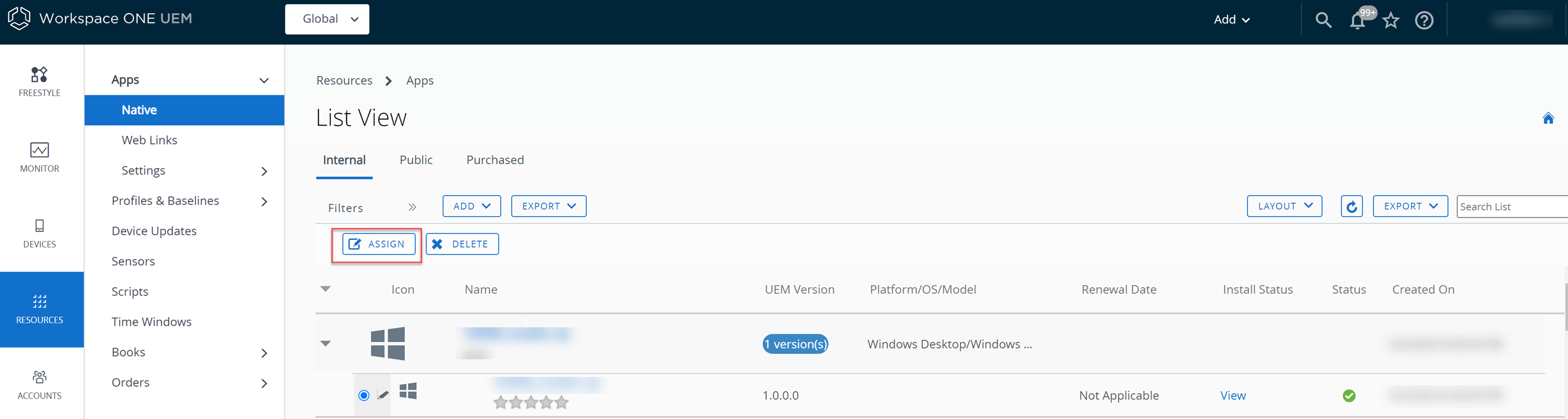Image resolution: width=1568 pixels, height=419 pixels.
Task: Switch to the Purchased tab
Action: click(x=495, y=160)
